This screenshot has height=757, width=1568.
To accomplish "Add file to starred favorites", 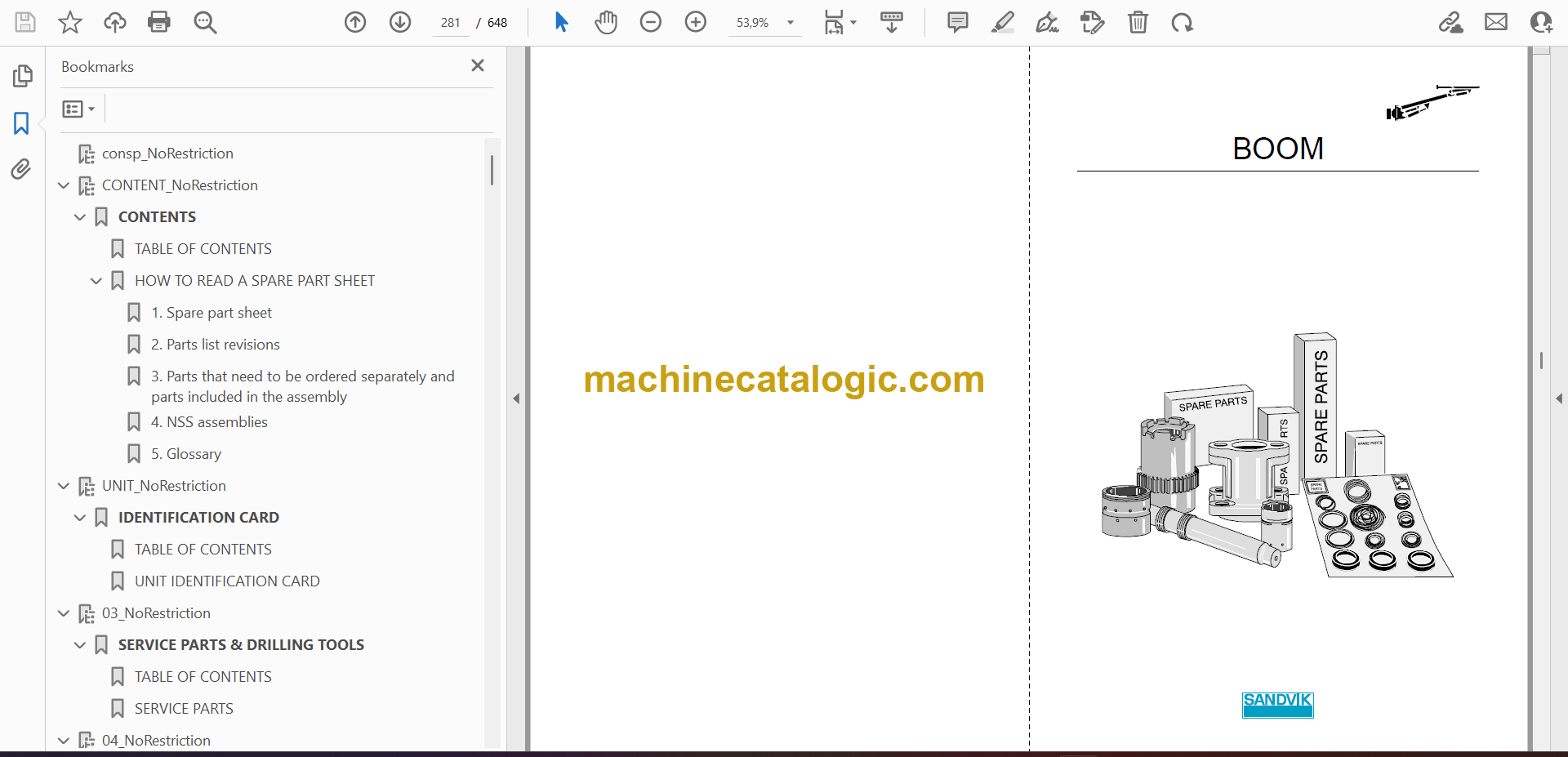I will (x=70, y=22).
